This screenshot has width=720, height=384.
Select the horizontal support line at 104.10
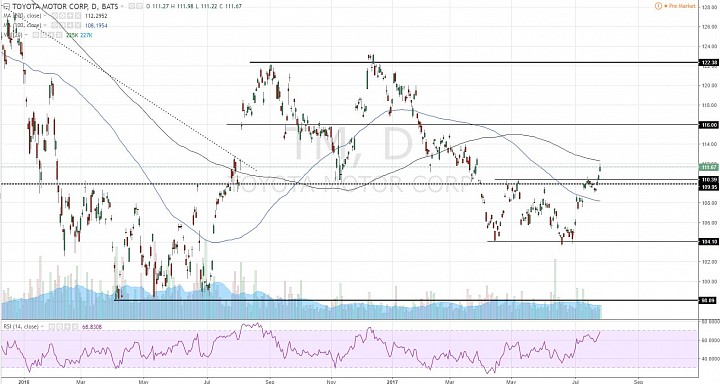coord(594,241)
